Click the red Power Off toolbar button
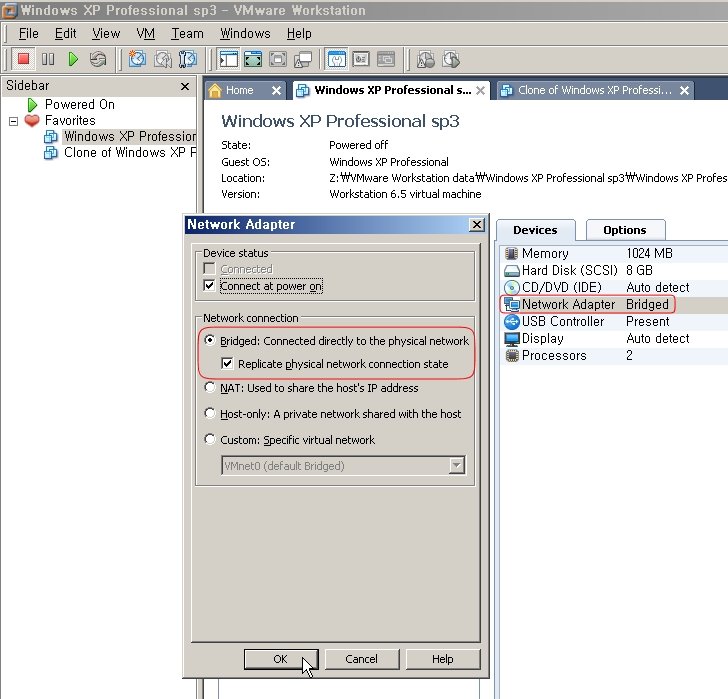This screenshot has height=699, width=728. (23, 59)
